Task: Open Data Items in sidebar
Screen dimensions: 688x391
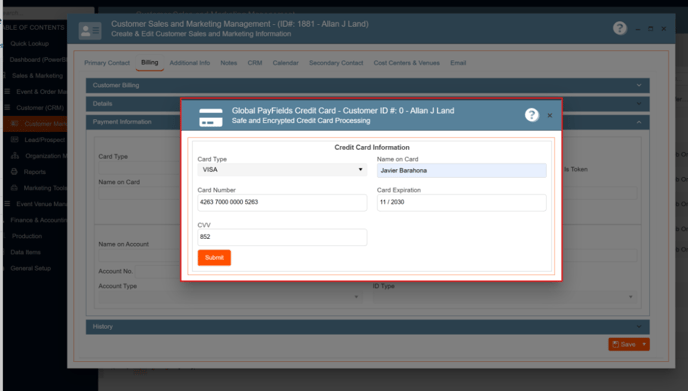Action: (x=25, y=252)
